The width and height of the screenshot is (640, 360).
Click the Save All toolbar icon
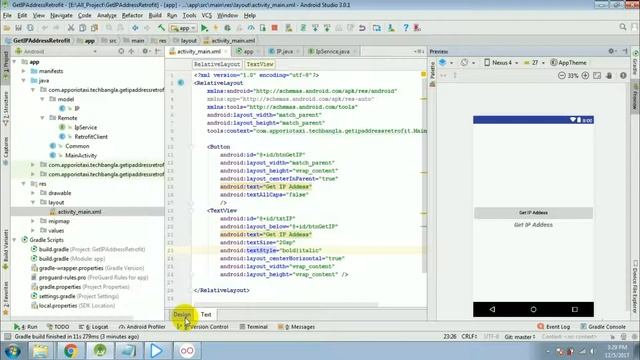click(x=18, y=28)
